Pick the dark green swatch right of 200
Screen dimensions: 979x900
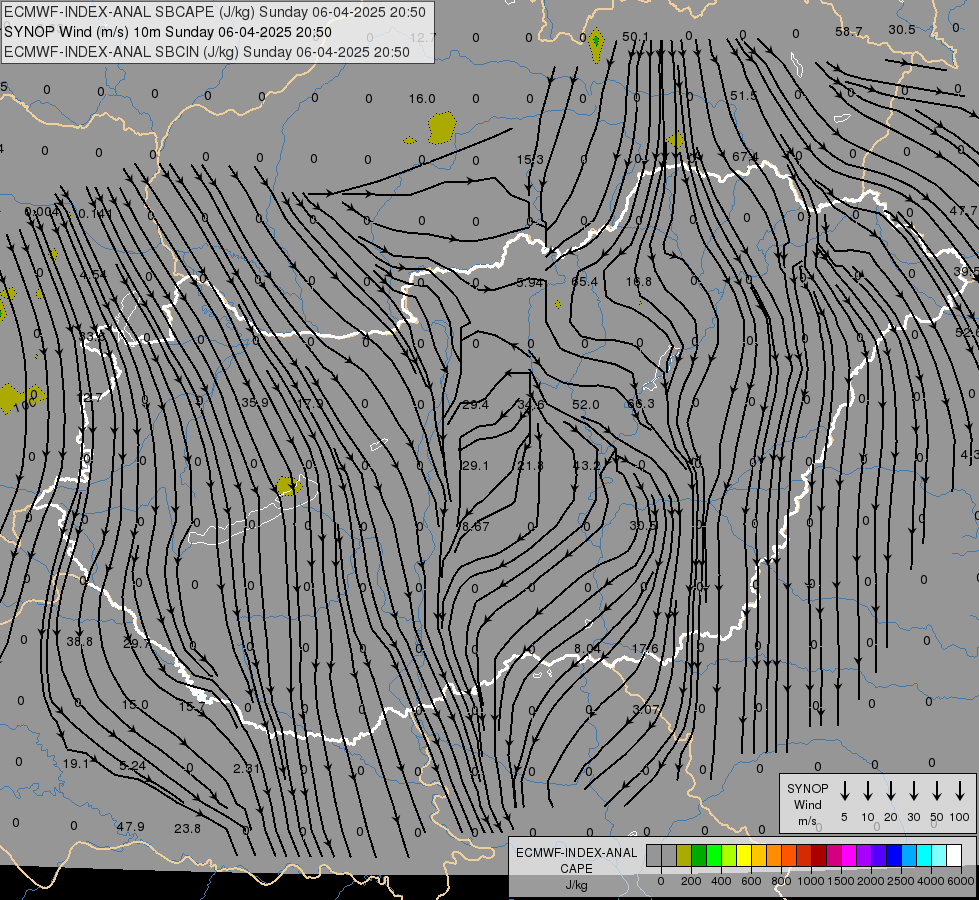pyautogui.click(x=699, y=856)
